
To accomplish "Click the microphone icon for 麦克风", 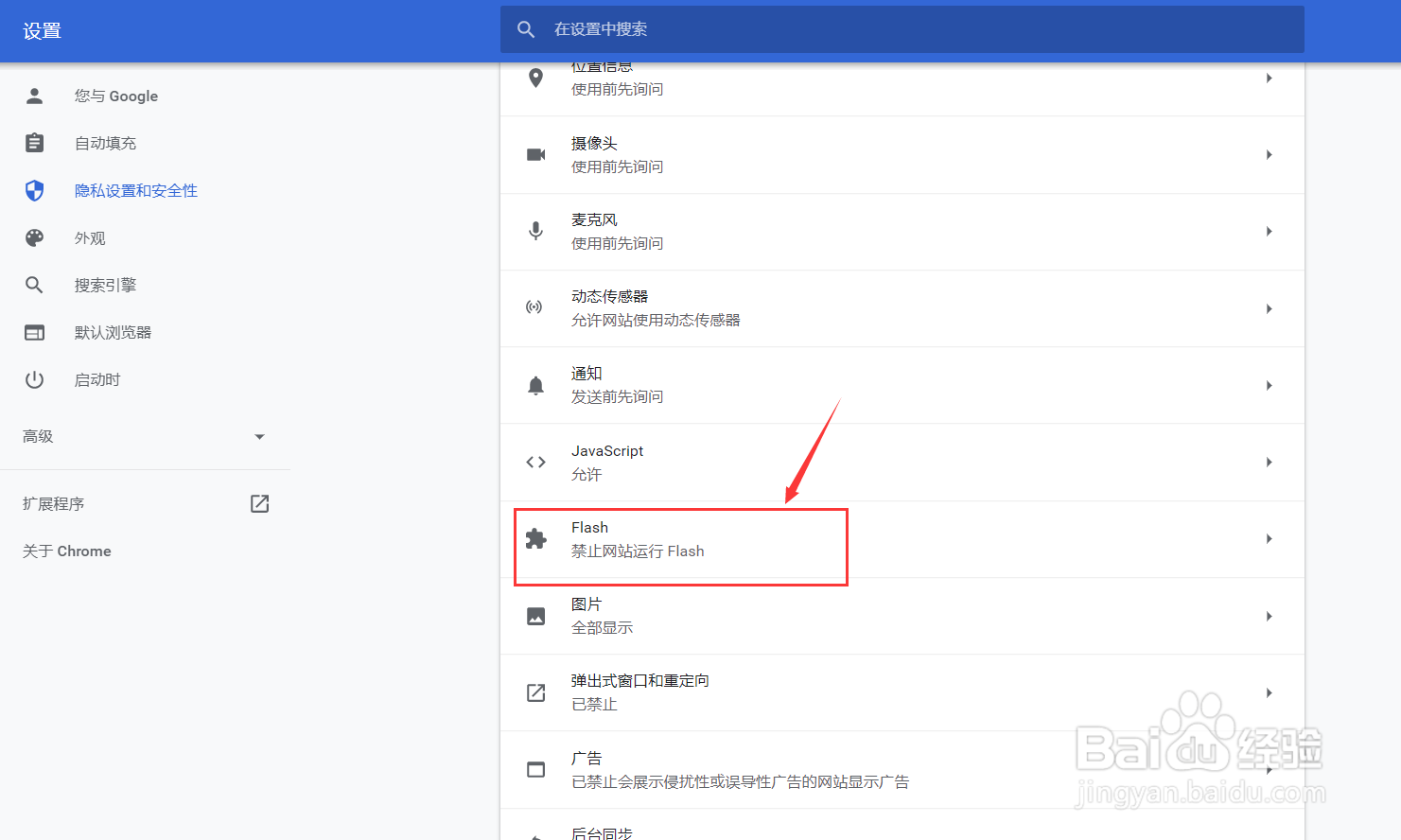I will (536, 231).
